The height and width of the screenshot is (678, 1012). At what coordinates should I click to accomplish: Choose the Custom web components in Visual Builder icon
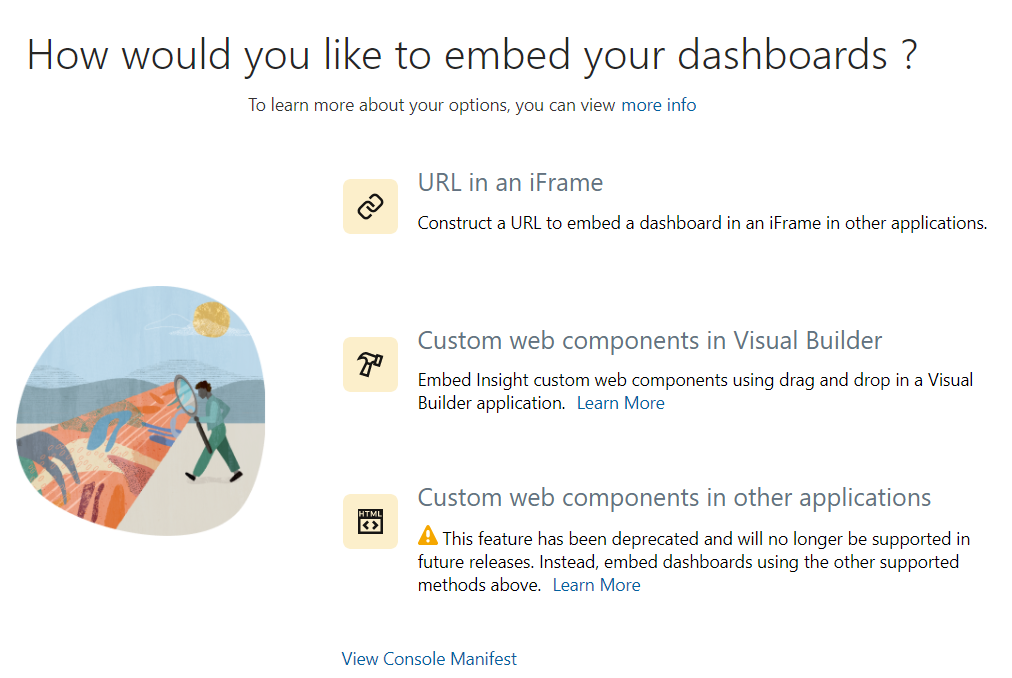point(370,364)
